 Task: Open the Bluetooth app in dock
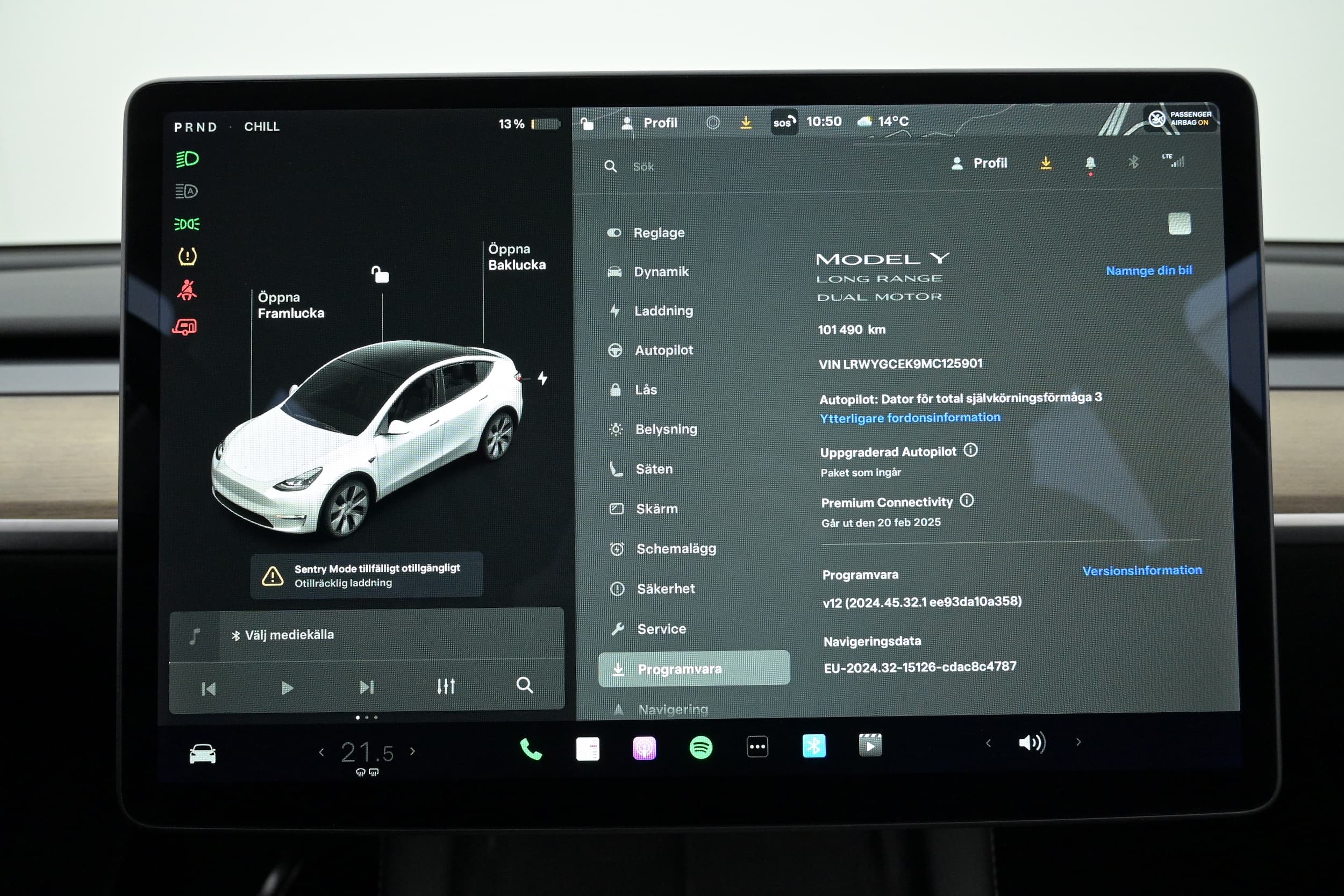point(814,746)
